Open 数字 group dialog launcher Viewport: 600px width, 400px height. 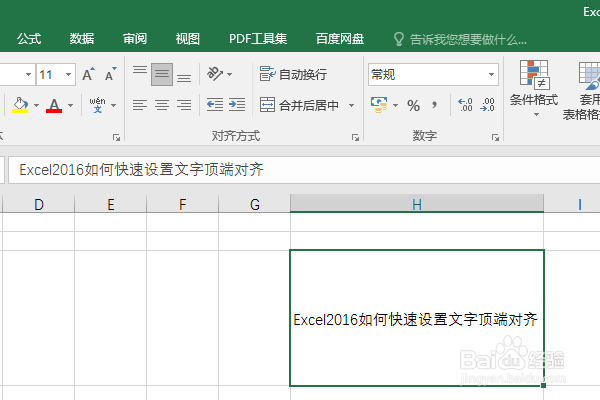click(495, 137)
